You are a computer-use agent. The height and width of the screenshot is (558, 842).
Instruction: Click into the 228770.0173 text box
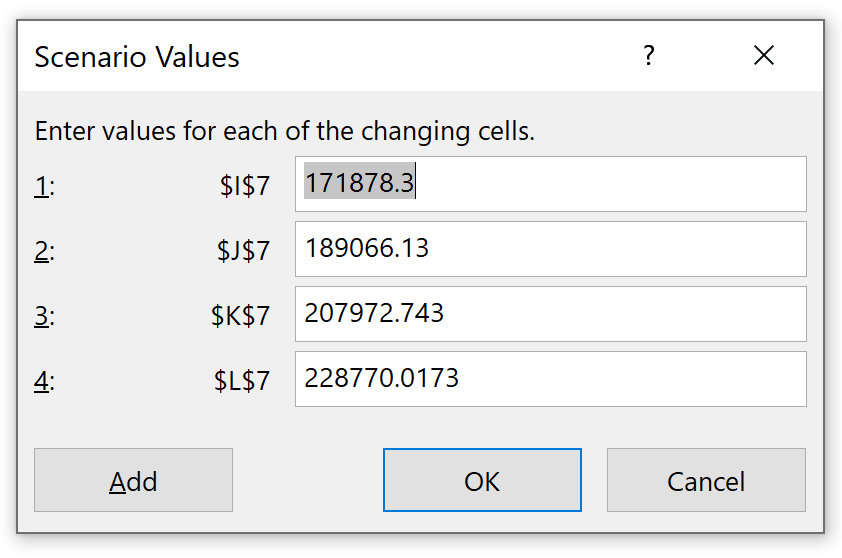(550, 379)
